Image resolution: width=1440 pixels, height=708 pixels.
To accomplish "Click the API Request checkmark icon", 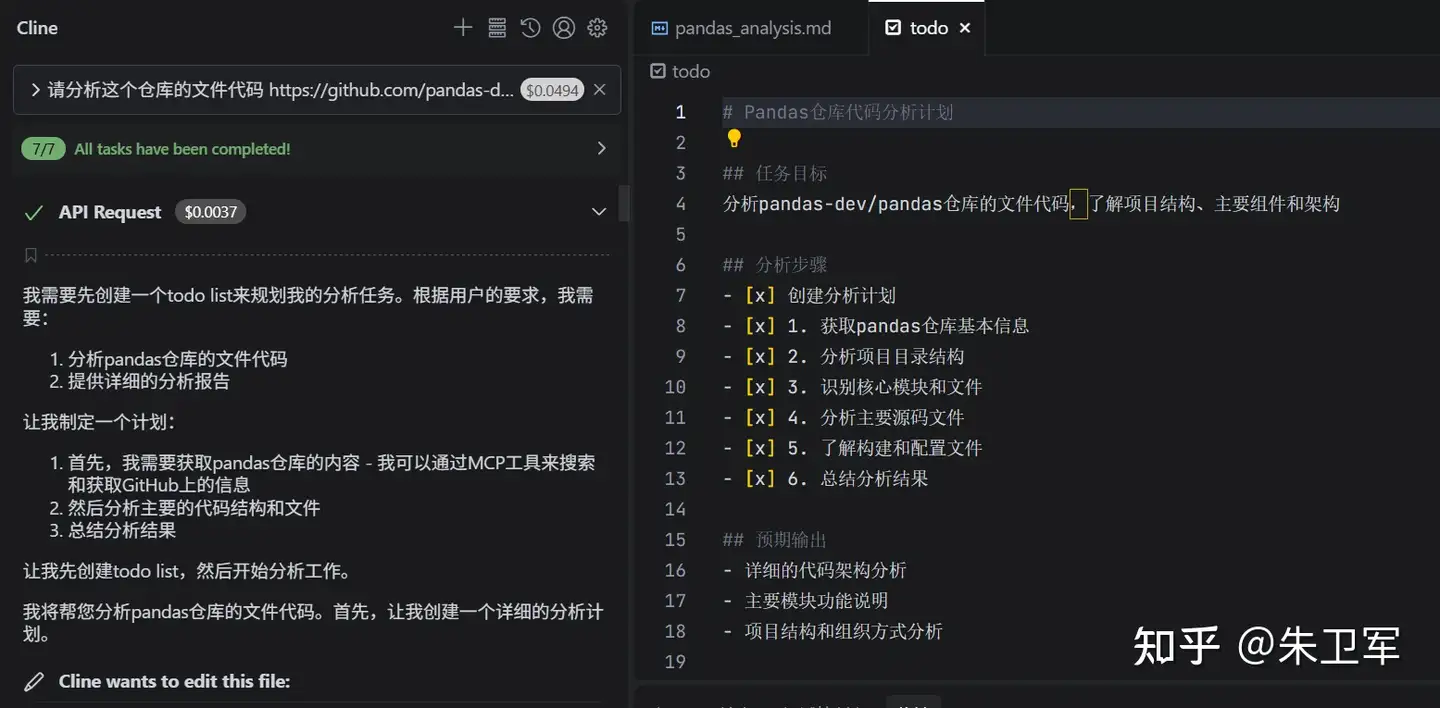I will [x=34, y=212].
